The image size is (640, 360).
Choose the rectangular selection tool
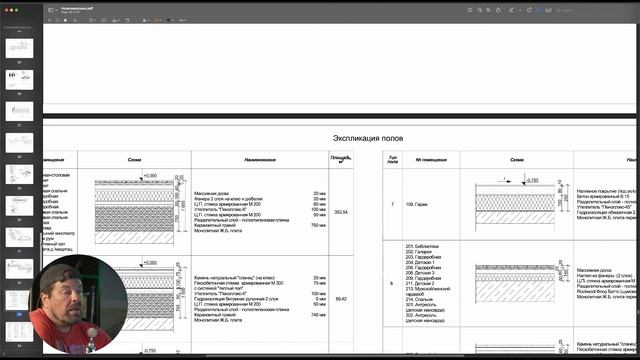[58, 20]
